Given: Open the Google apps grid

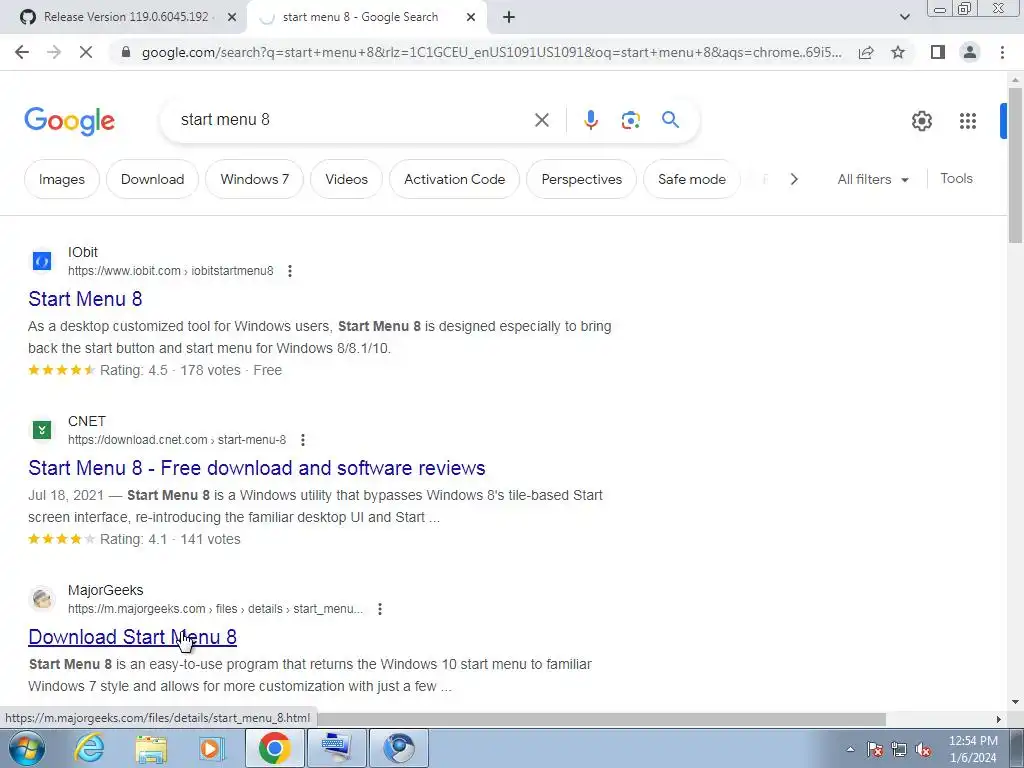Looking at the screenshot, I should click(968, 121).
